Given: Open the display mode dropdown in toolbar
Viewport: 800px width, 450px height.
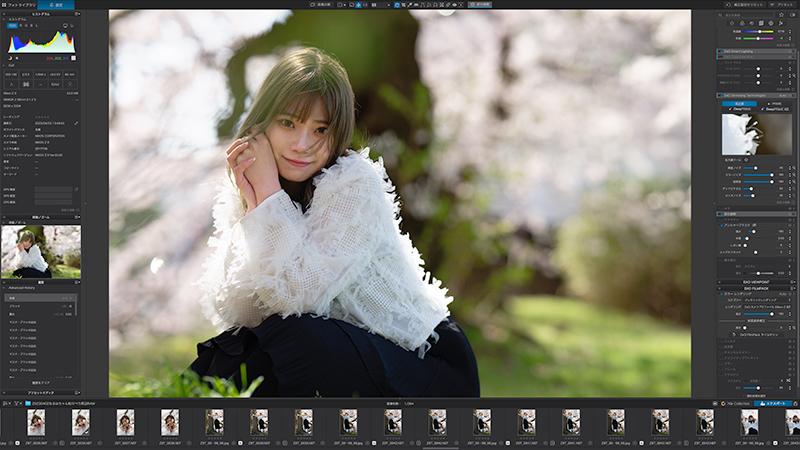Looking at the screenshot, I should pos(341,5).
